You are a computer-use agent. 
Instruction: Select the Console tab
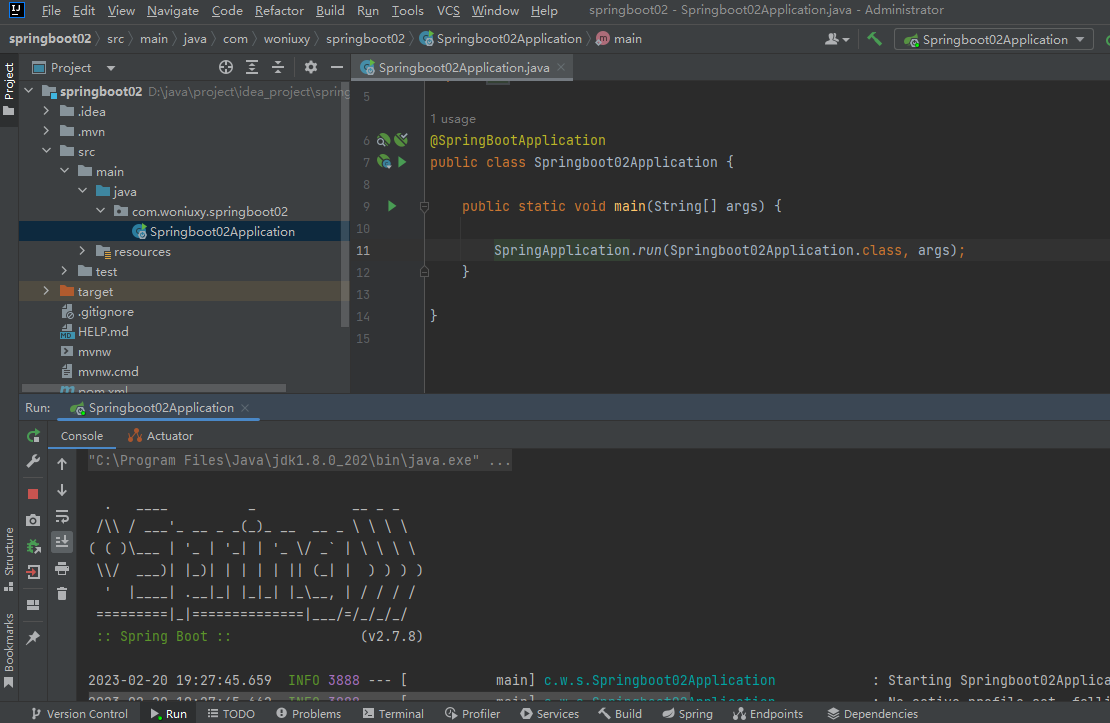[82, 436]
